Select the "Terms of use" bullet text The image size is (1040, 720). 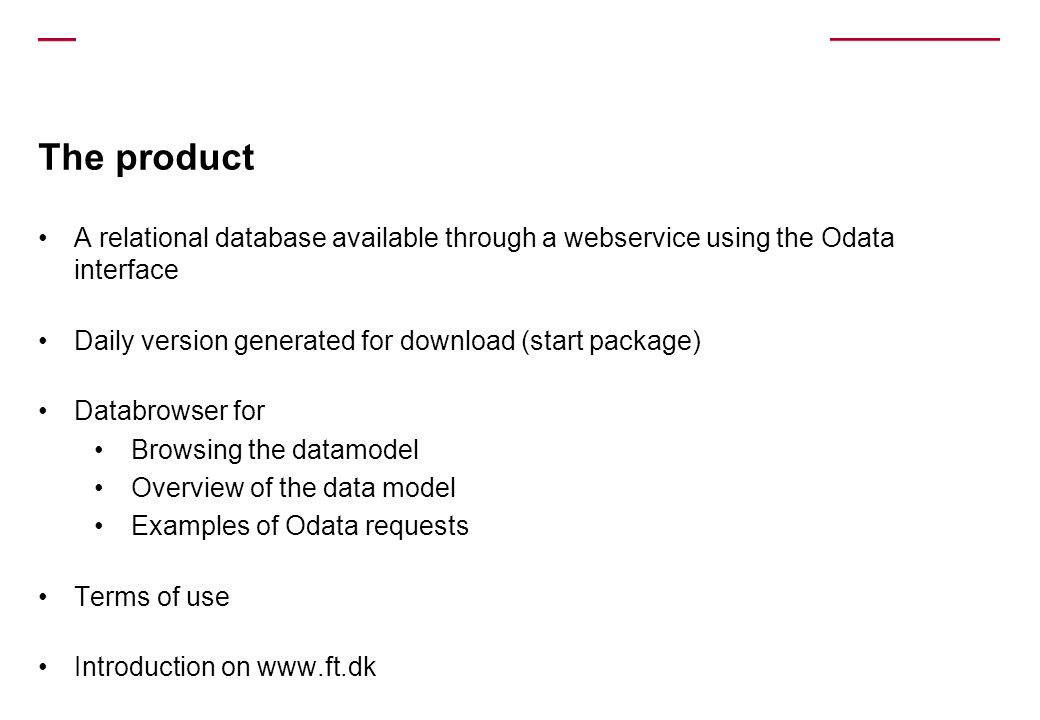tap(152, 597)
